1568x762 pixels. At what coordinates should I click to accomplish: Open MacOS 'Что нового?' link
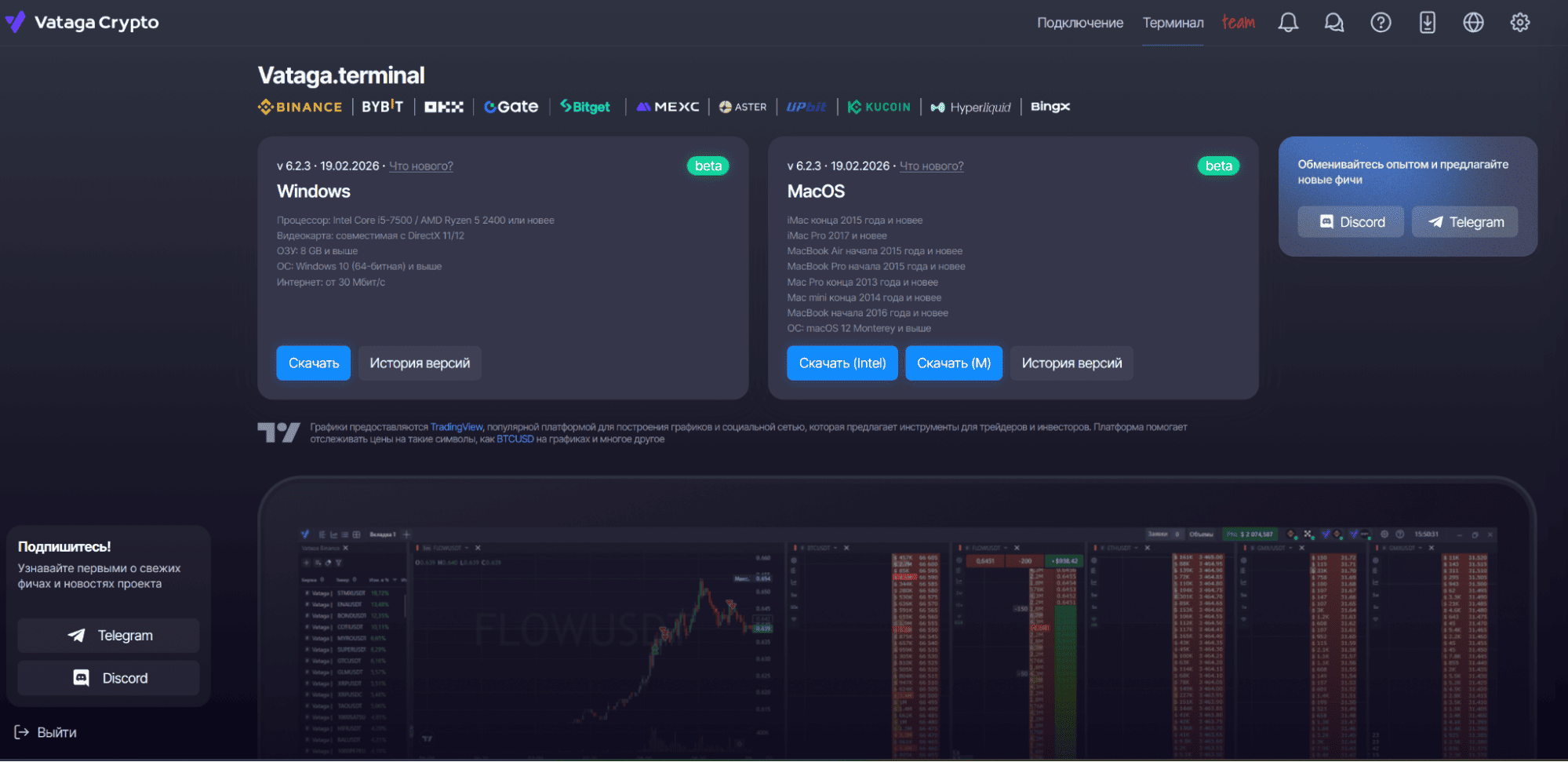coord(932,166)
